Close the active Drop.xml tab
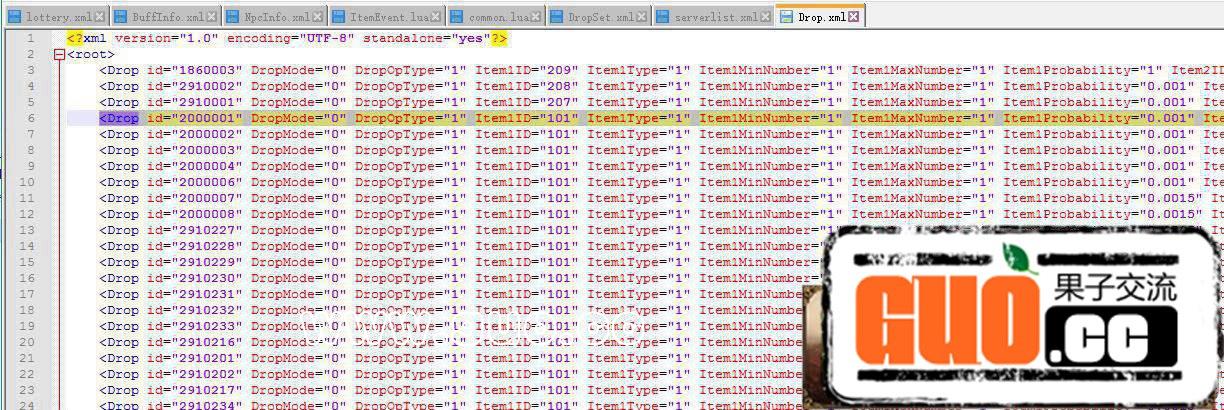The height and width of the screenshot is (410, 1224). point(854,17)
